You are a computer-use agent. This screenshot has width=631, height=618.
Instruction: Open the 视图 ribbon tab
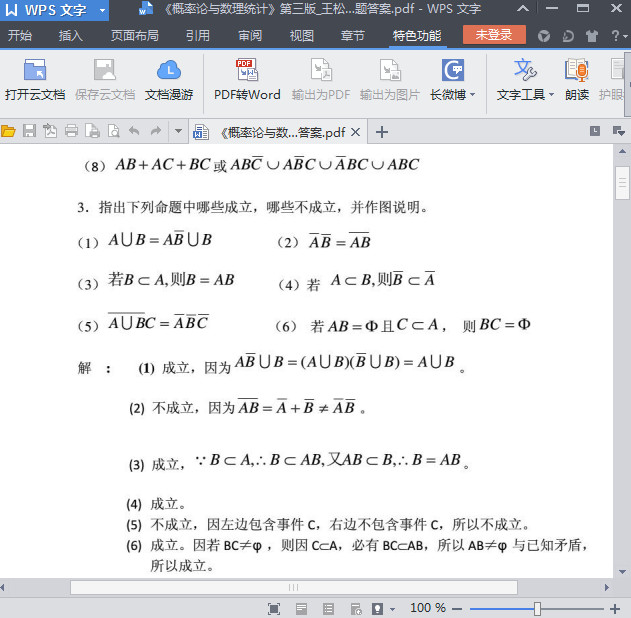tap(302, 36)
